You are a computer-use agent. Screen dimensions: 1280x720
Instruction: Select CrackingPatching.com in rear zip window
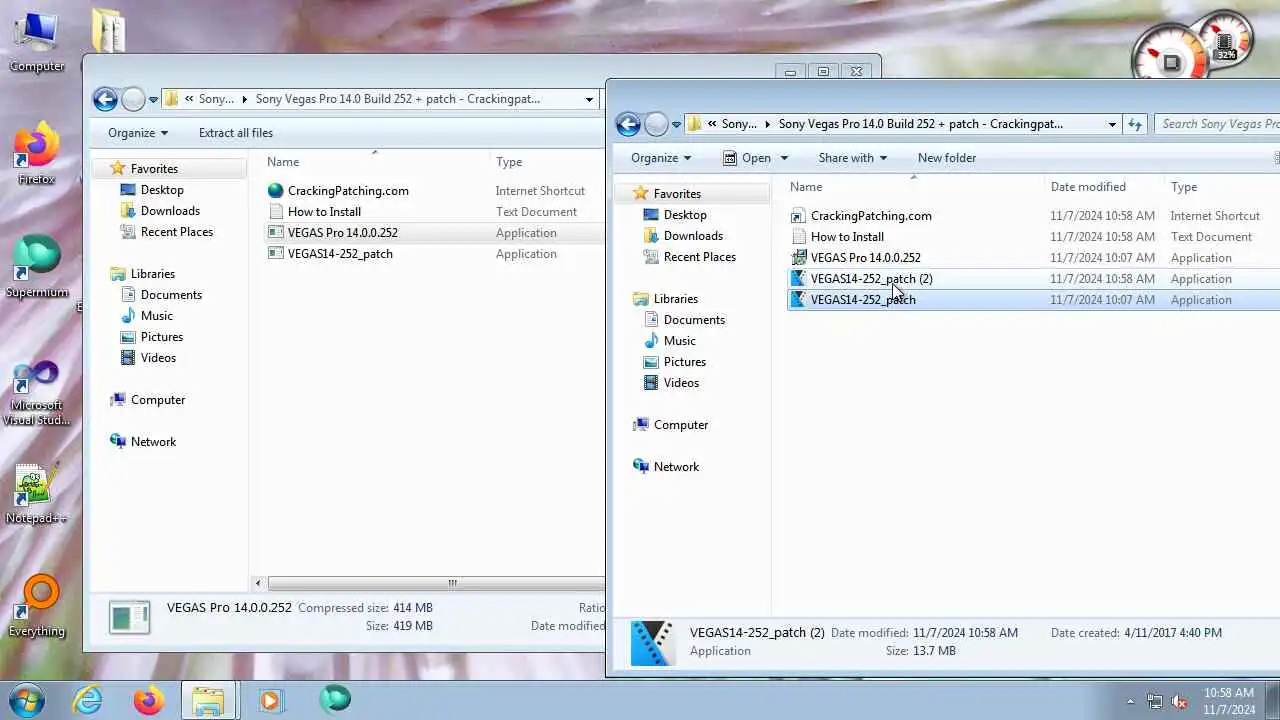348,191
